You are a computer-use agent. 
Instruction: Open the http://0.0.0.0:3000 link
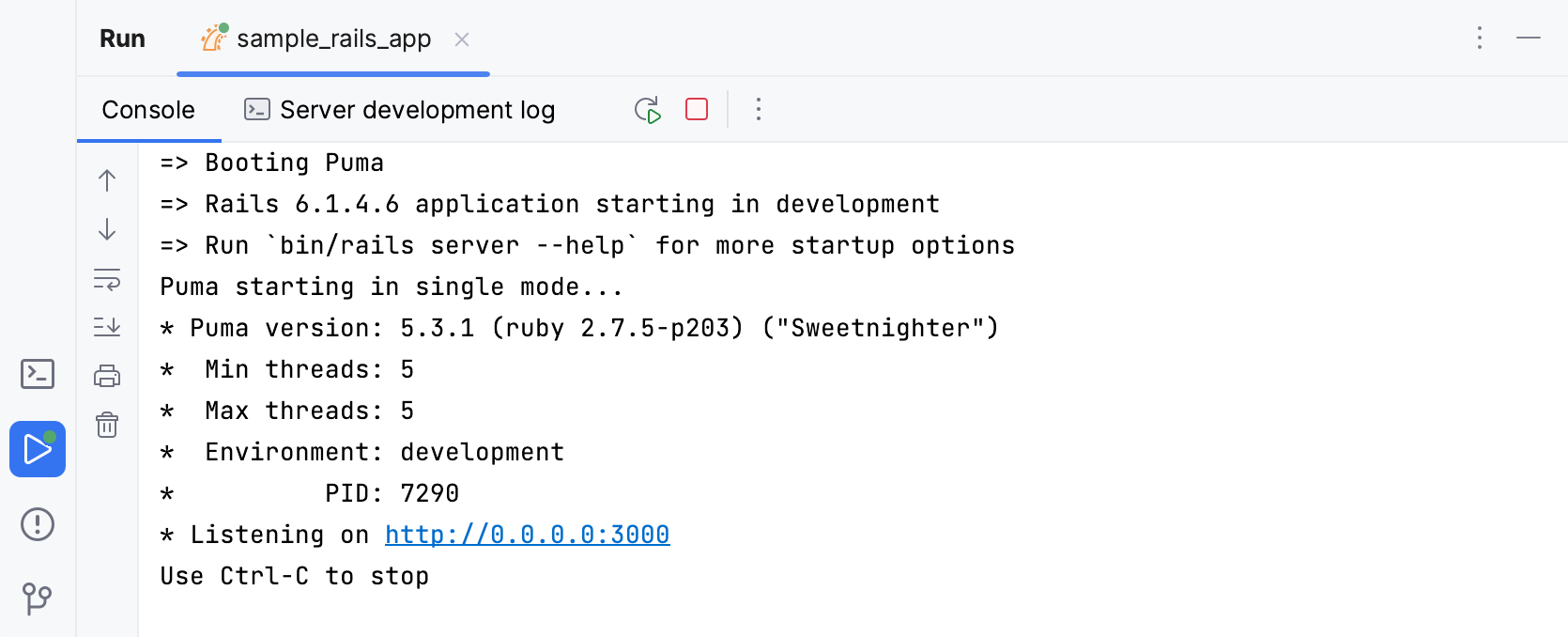point(526,534)
